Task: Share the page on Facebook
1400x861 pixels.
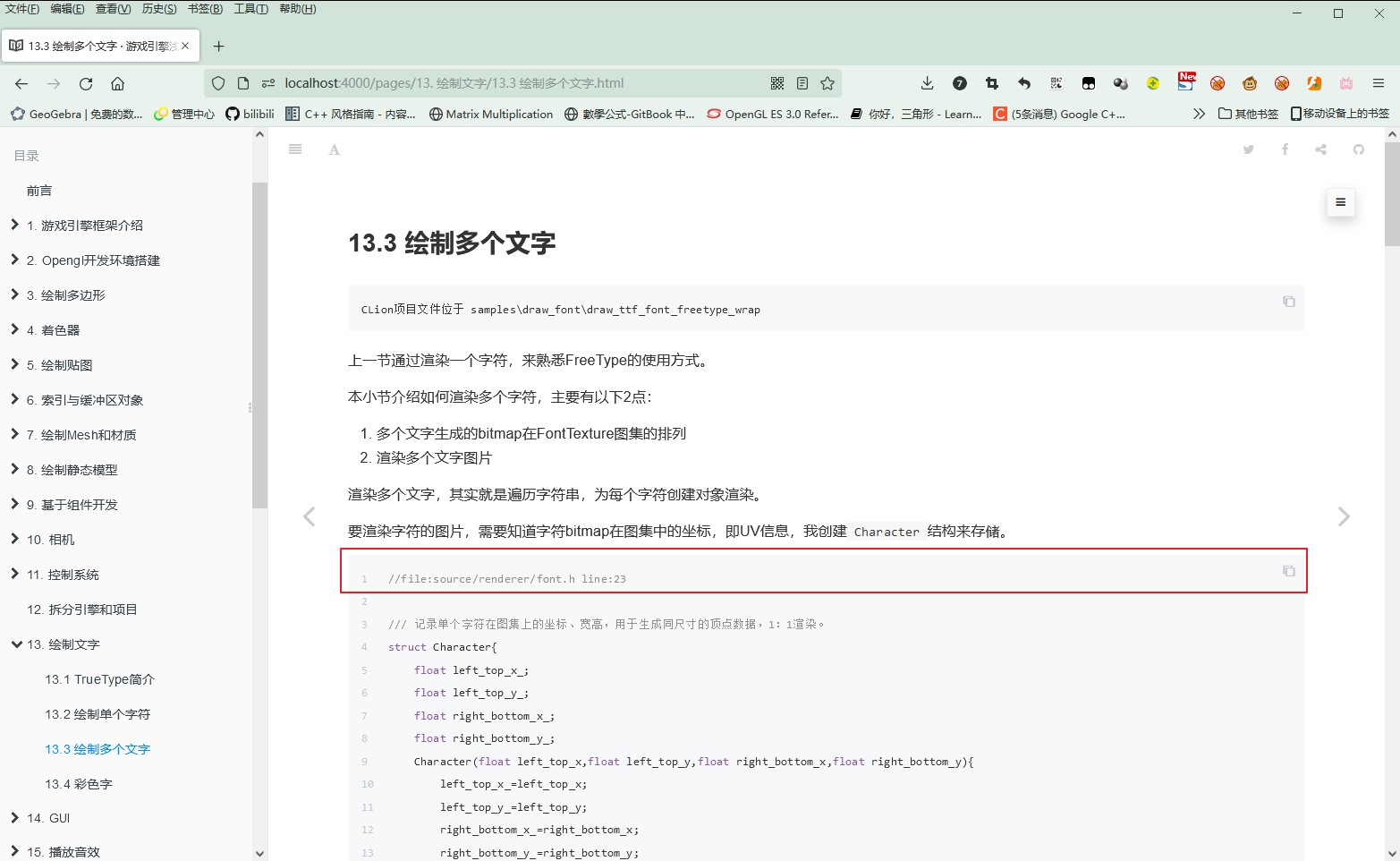Action: pos(1285,149)
